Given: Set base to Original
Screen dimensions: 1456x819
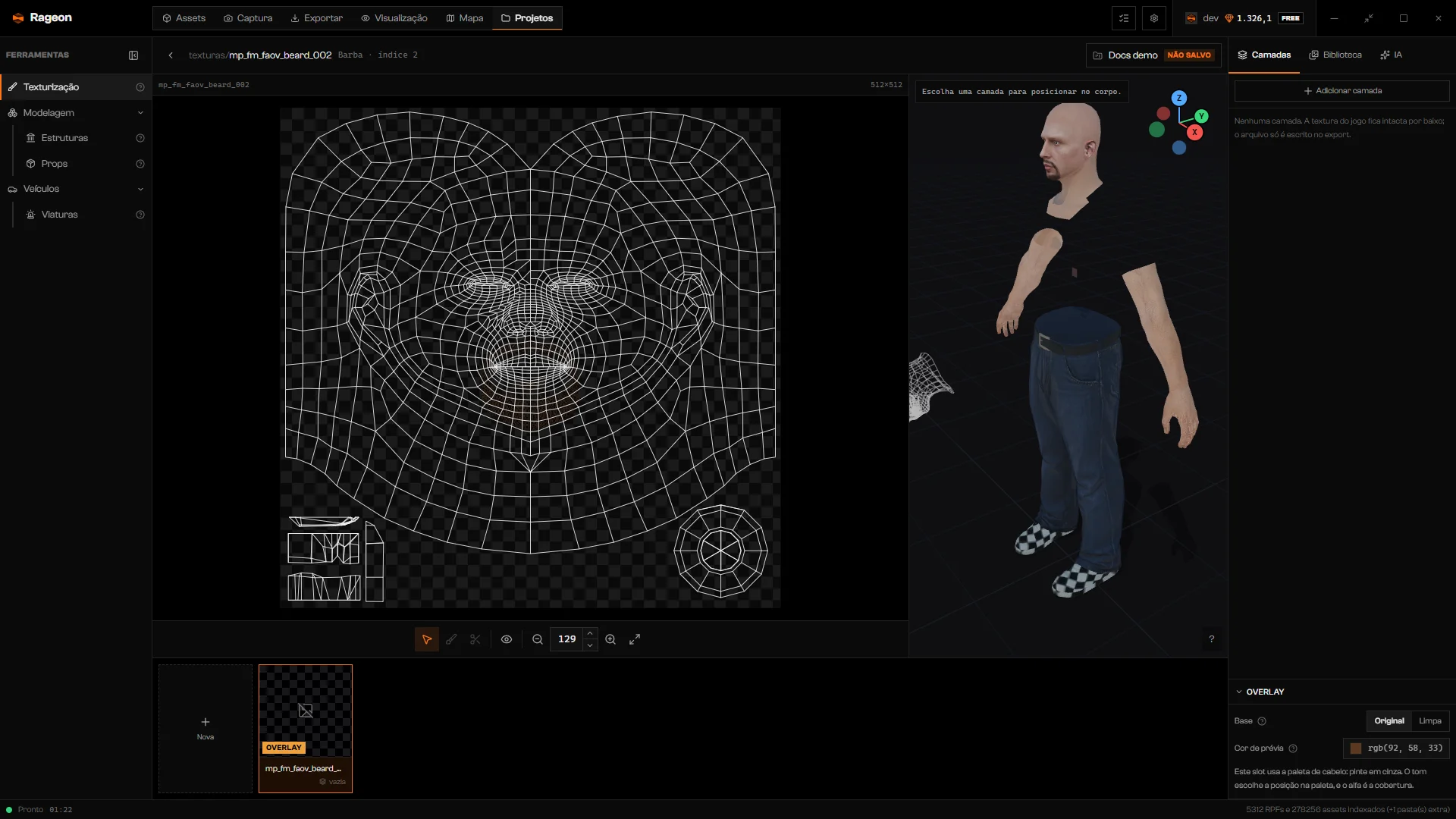Looking at the screenshot, I should click(1389, 721).
